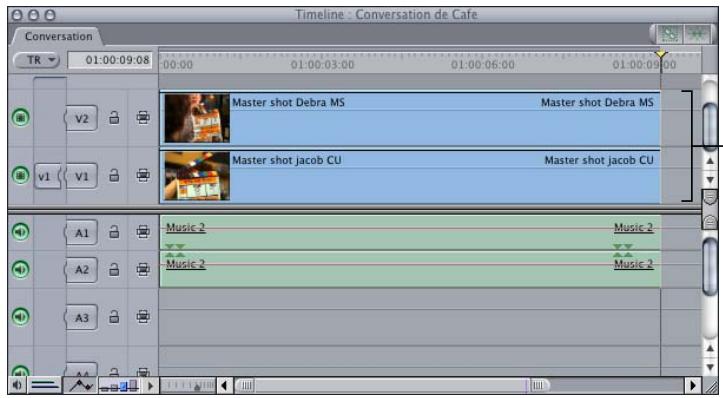Click the v1 source control
This screenshot has width=723, height=398.
click(47, 176)
